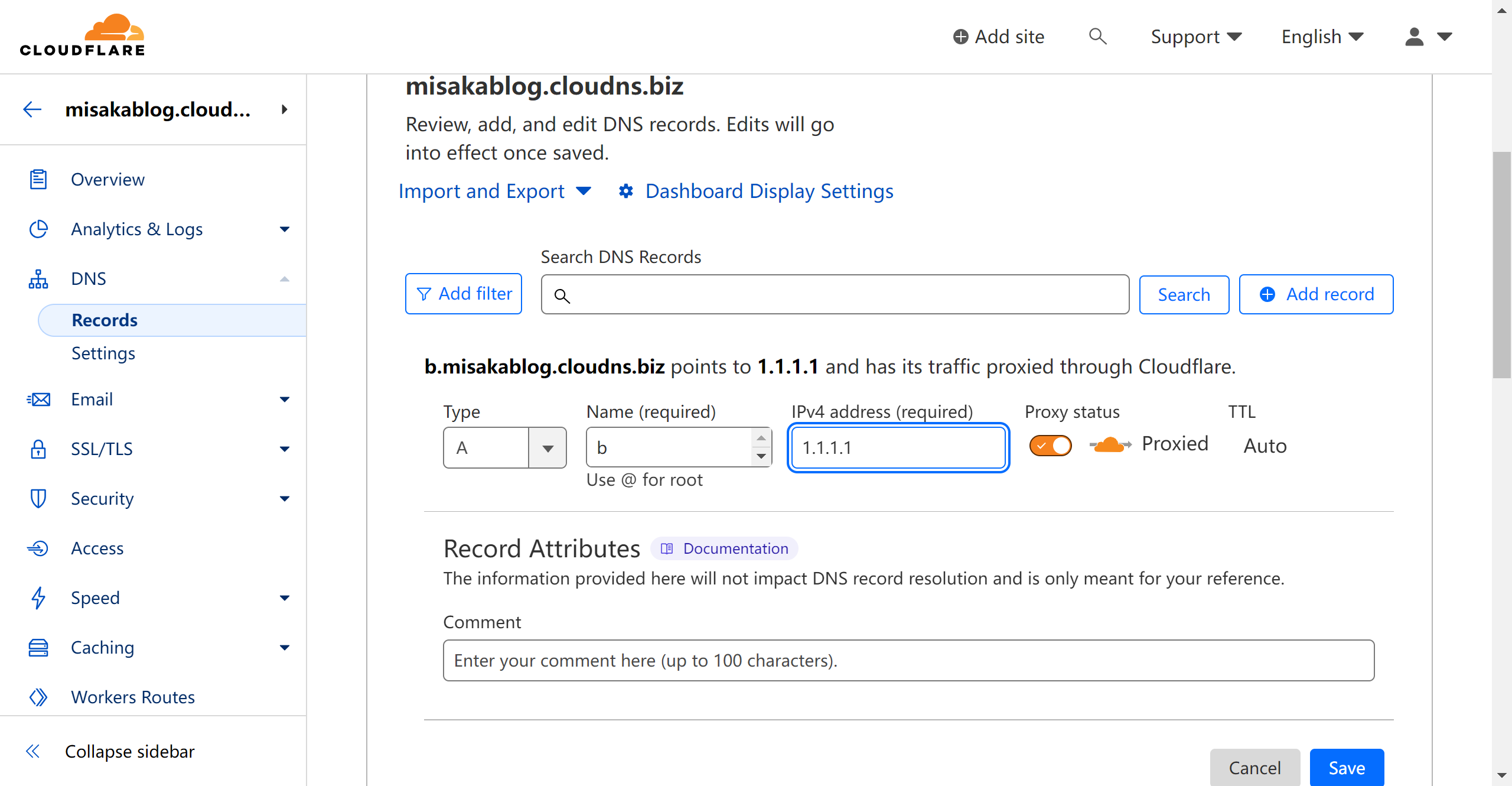Image resolution: width=1512 pixels, height=786 pixels.
Task: Save the DNS record
Action: point(1347,767)
